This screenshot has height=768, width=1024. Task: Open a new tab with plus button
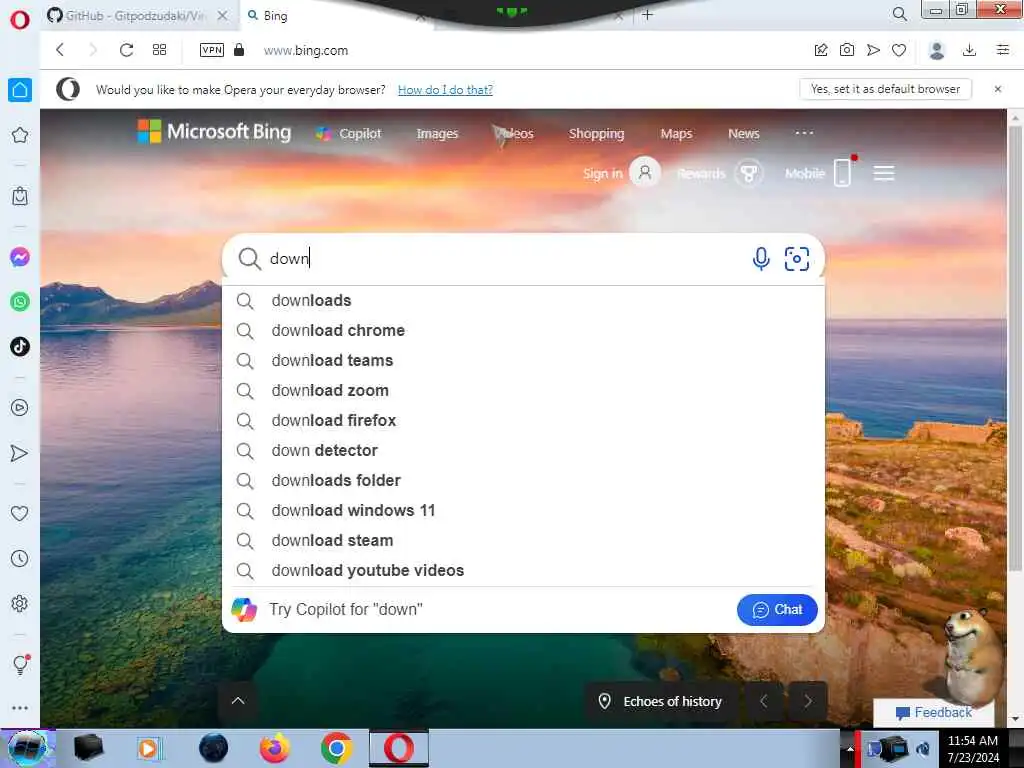point(647,14)
